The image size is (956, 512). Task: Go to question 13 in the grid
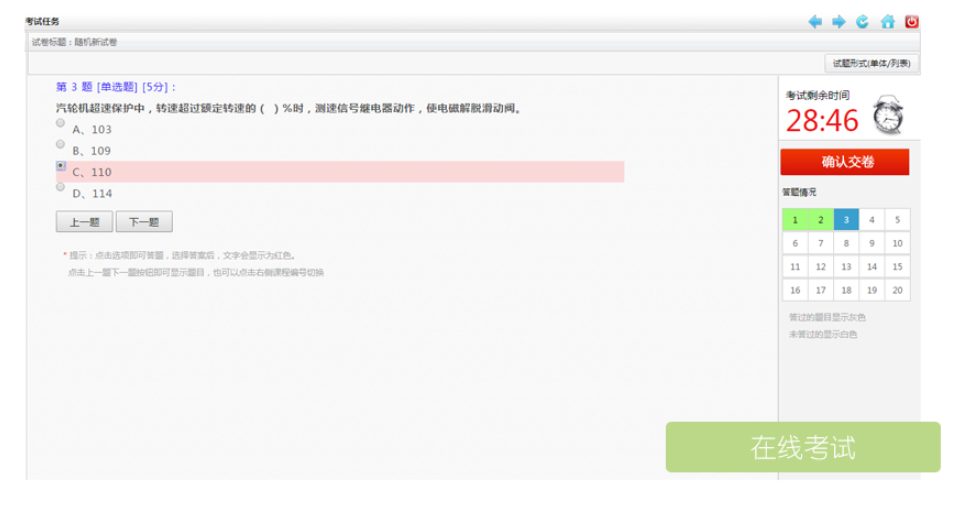click(x=846, y=267)
